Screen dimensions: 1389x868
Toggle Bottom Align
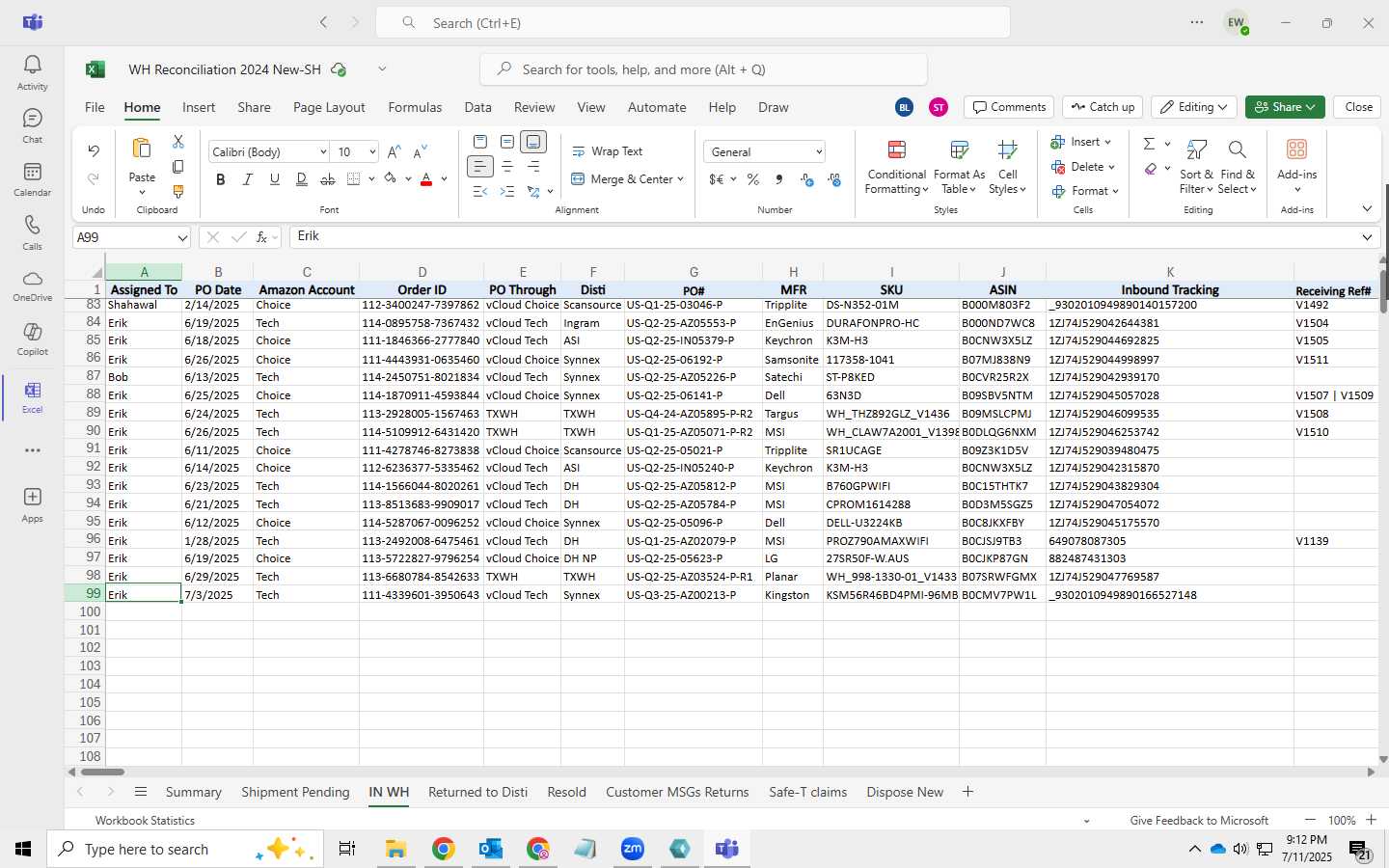pyautogui.click(x=533, y=142)
